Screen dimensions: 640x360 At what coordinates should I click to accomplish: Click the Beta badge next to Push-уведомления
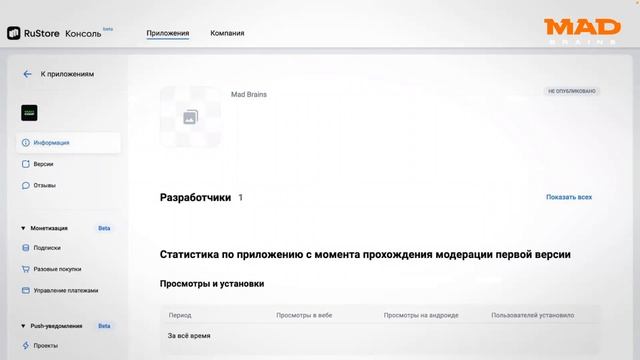(104, 326)
